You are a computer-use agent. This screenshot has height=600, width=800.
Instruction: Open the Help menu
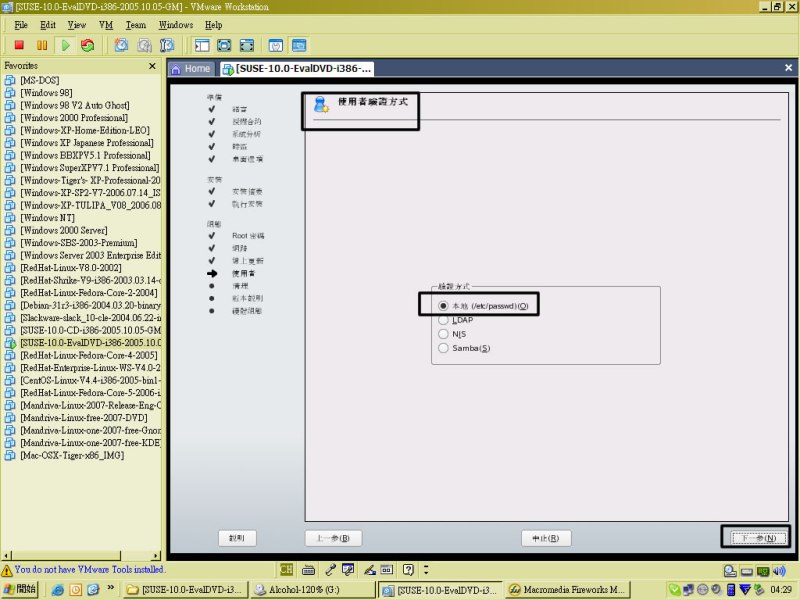tap(213, 25)
